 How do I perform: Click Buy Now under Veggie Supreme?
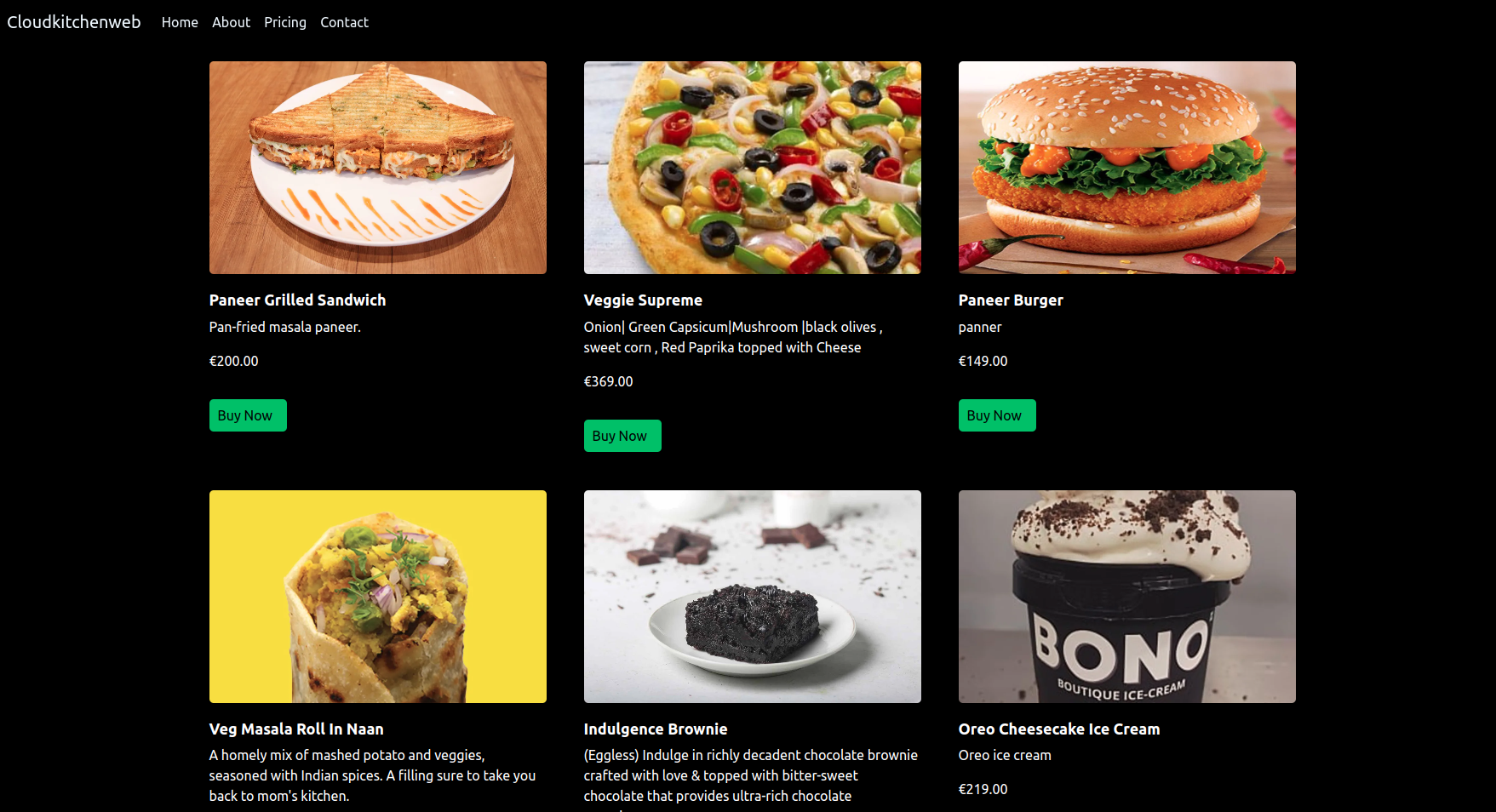622,436
